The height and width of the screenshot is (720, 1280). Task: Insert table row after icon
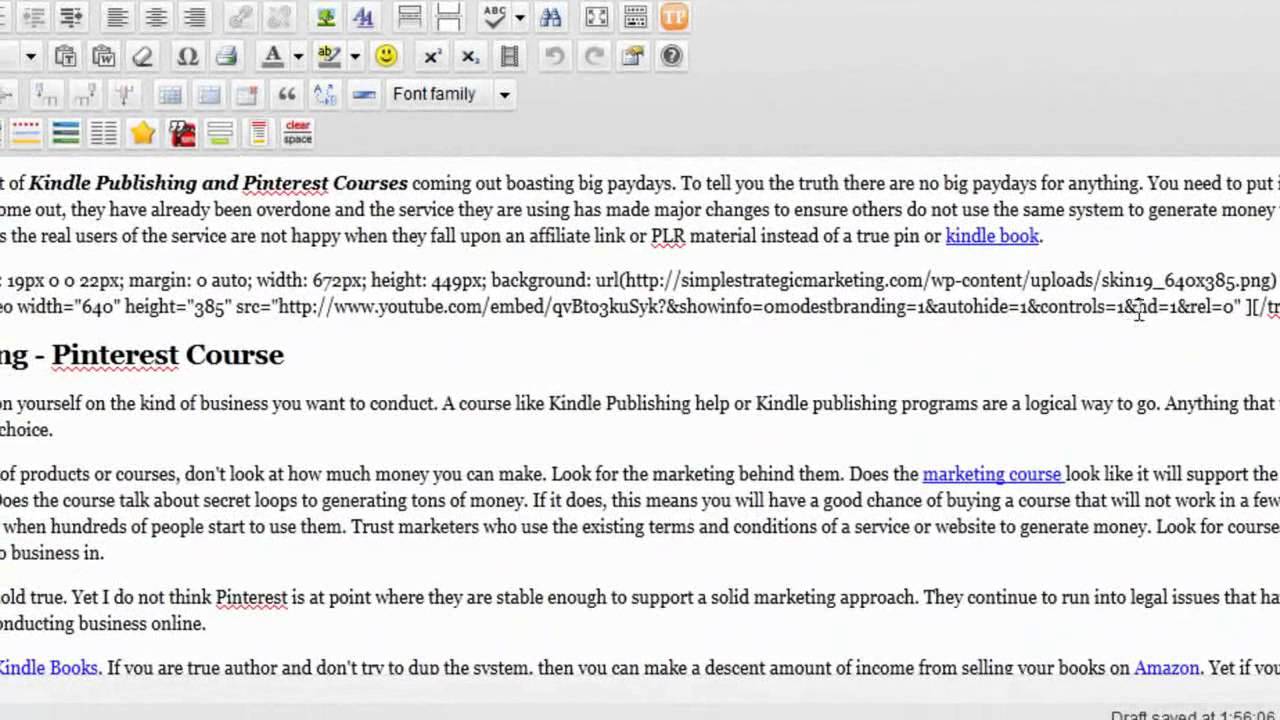point(84,94)
